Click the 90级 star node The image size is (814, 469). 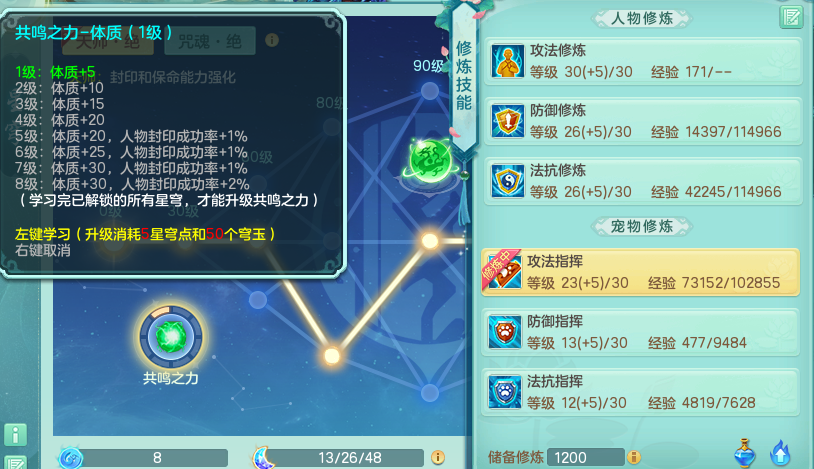point(430,91)
